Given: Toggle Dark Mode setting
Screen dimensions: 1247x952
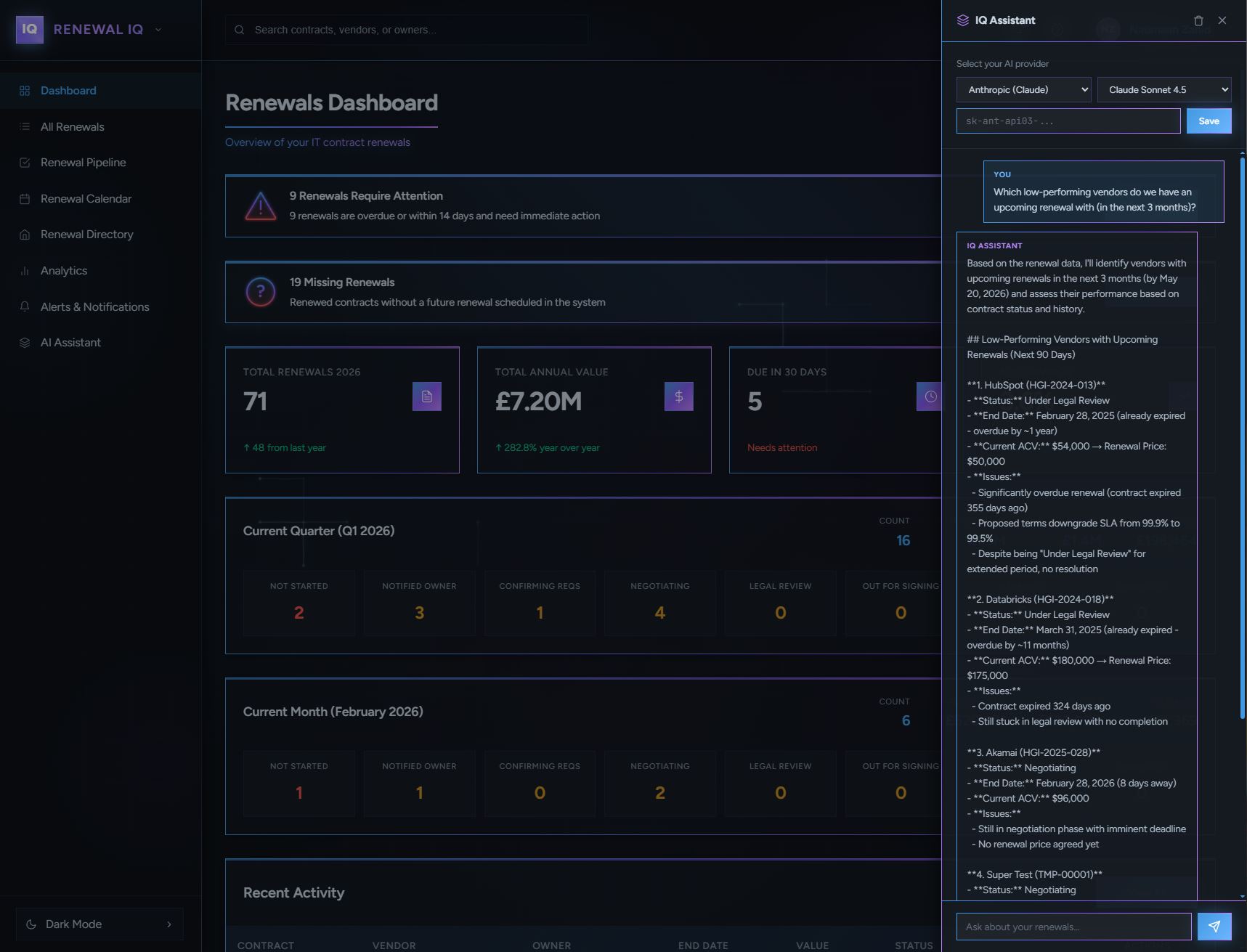Looking at the screenshot, I should click(x=99, y=924).
